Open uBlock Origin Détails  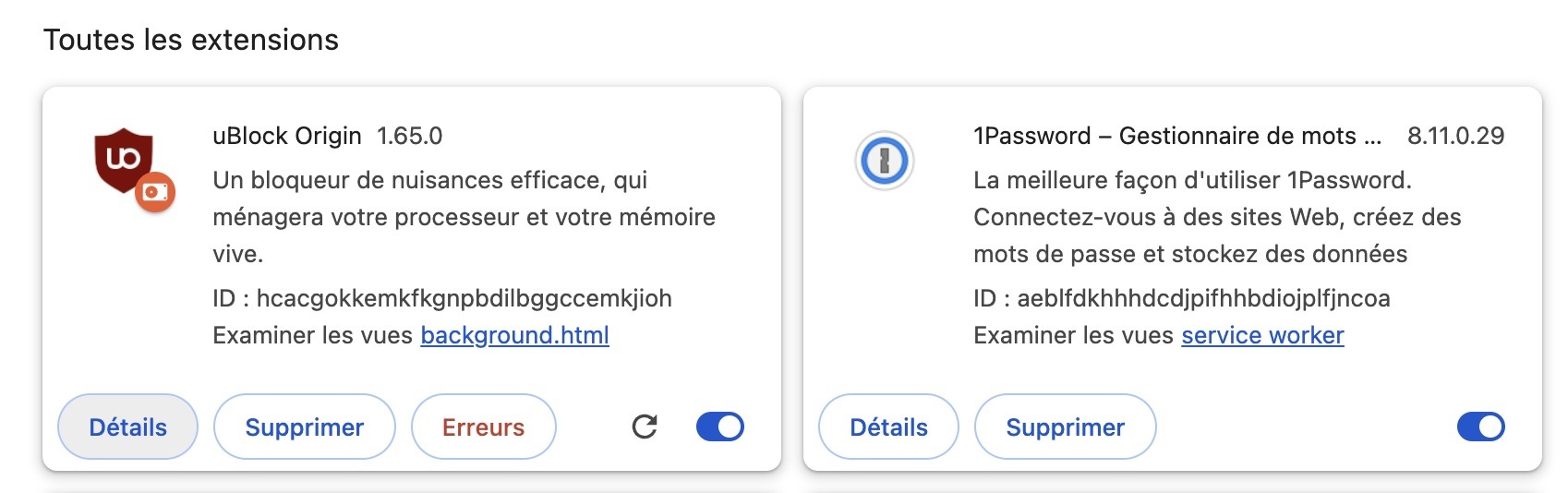tap(128, 427)
